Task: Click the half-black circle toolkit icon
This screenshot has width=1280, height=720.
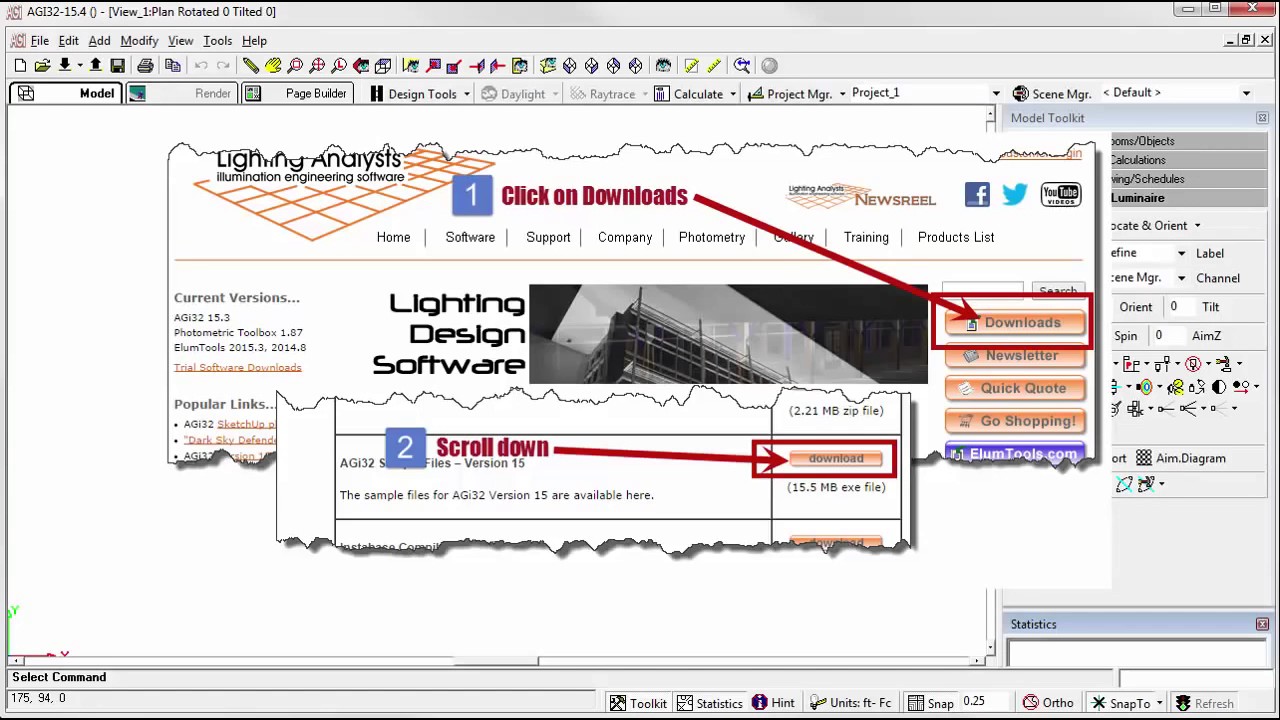Action: pyautogui.click(x=1219, y=386)
